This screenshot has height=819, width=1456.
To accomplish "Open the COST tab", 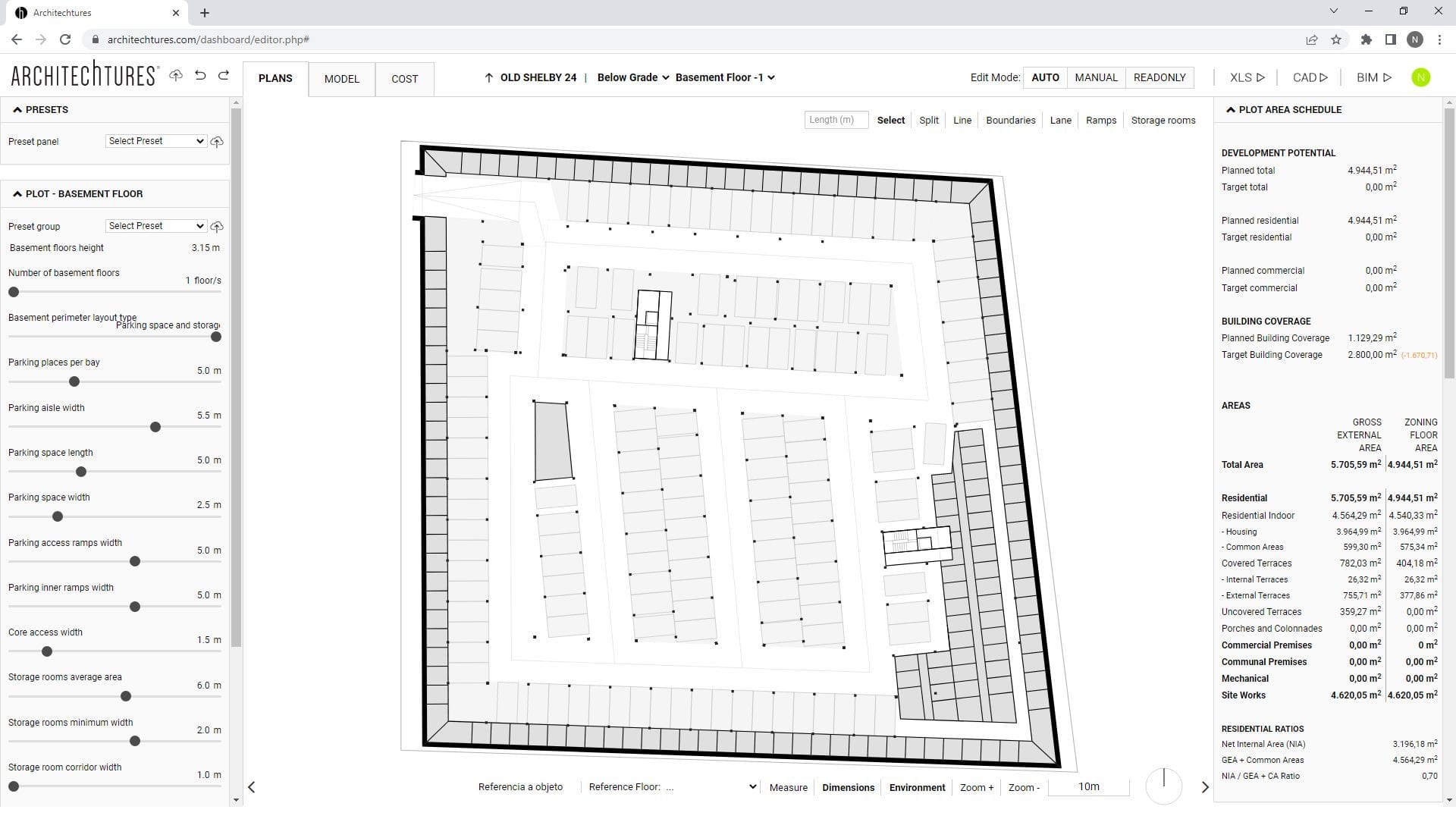I will coord(404,79).
